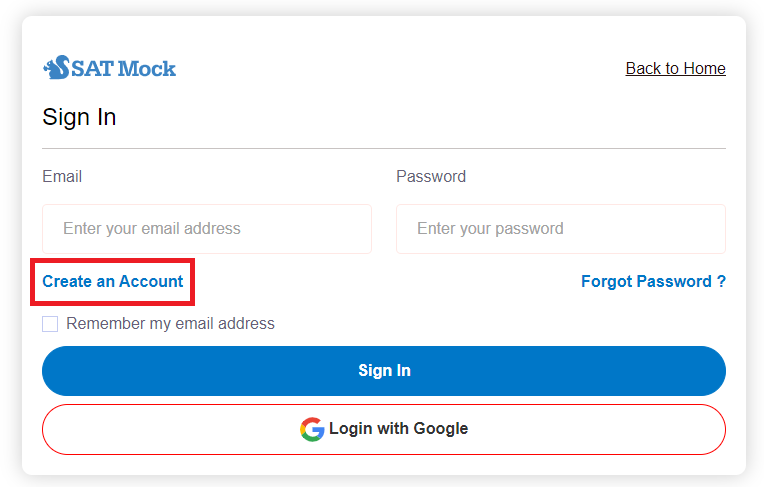Click the Google G icon
The height and width of the screenshot is (487, 764).
coord(312,429)
